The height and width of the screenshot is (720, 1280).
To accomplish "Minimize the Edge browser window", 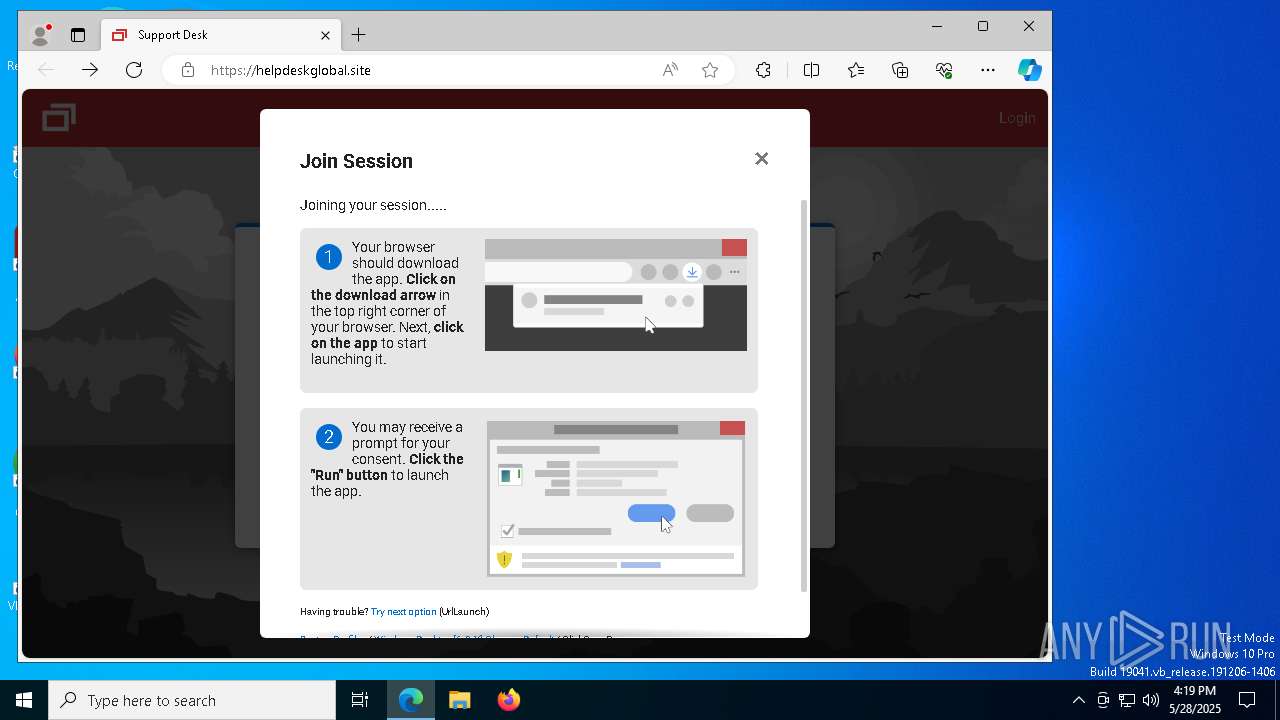I will click(937, 26).
